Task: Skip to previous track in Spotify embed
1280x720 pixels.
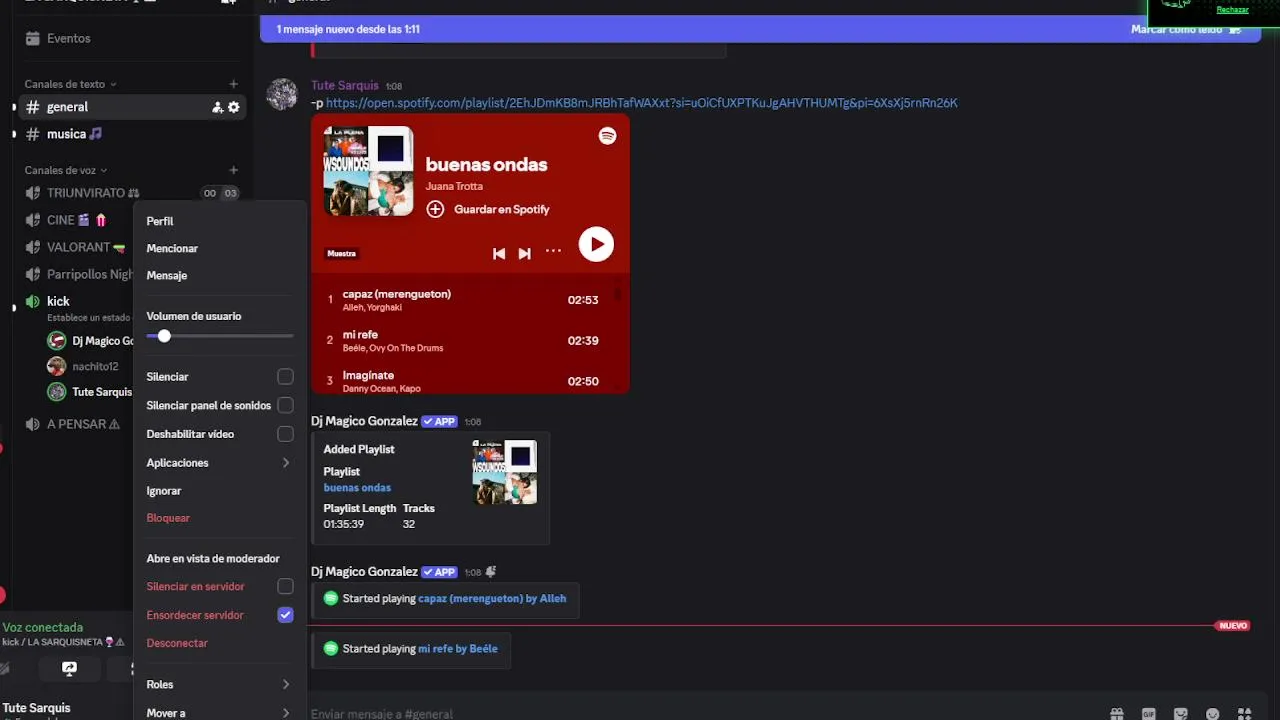Action: coord(499,253)
